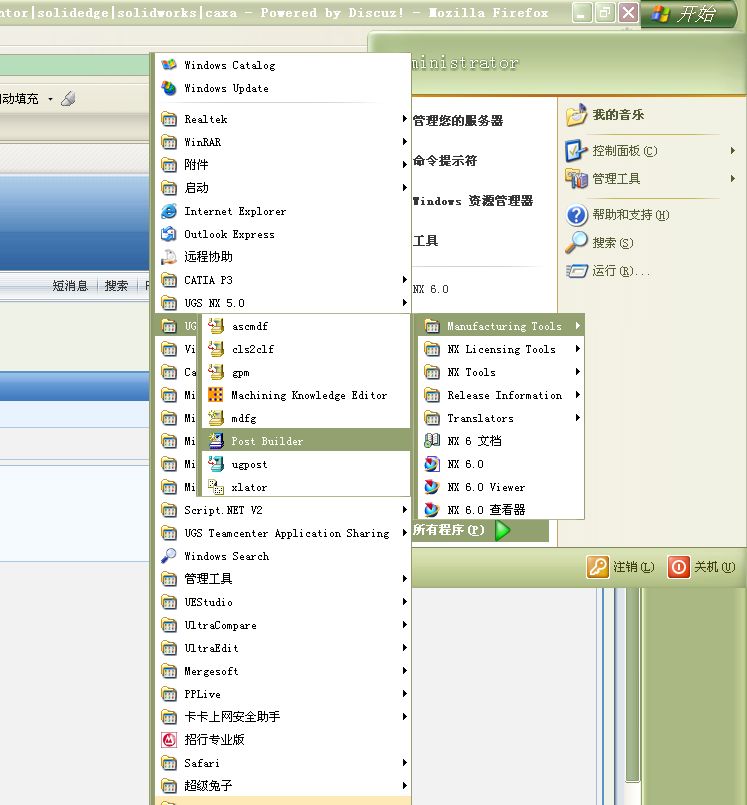Select the 超级兔子 program folder

coord(283,785)
